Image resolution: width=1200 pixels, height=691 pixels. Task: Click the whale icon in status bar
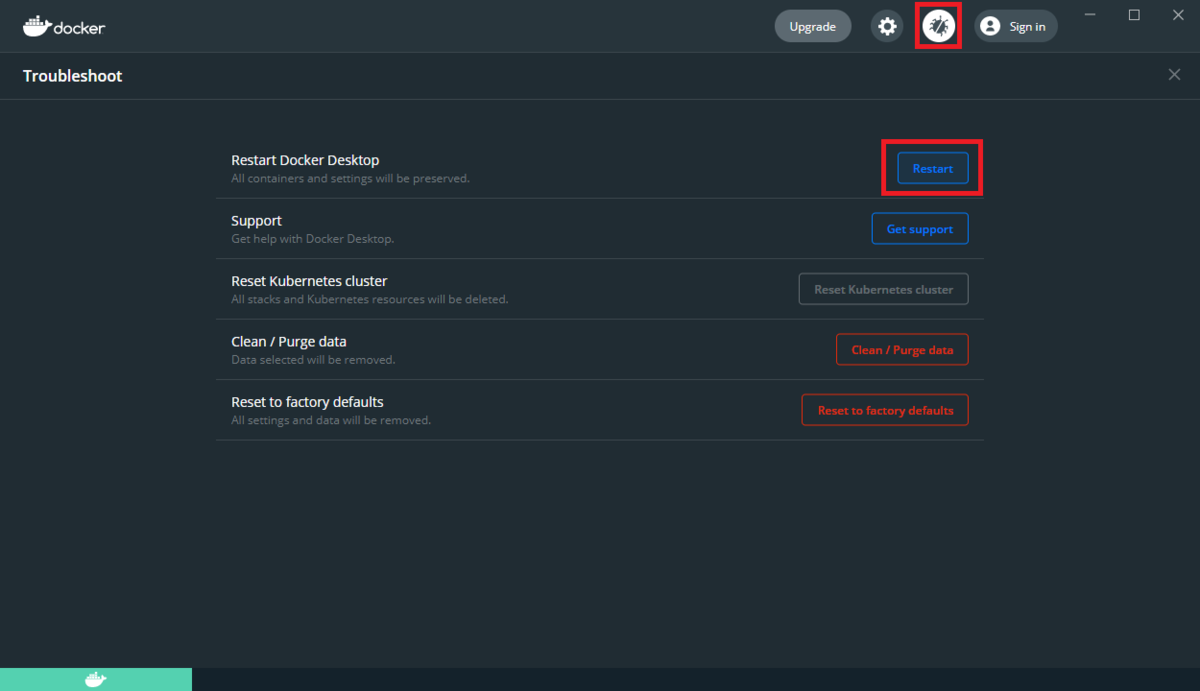point(95,680)
